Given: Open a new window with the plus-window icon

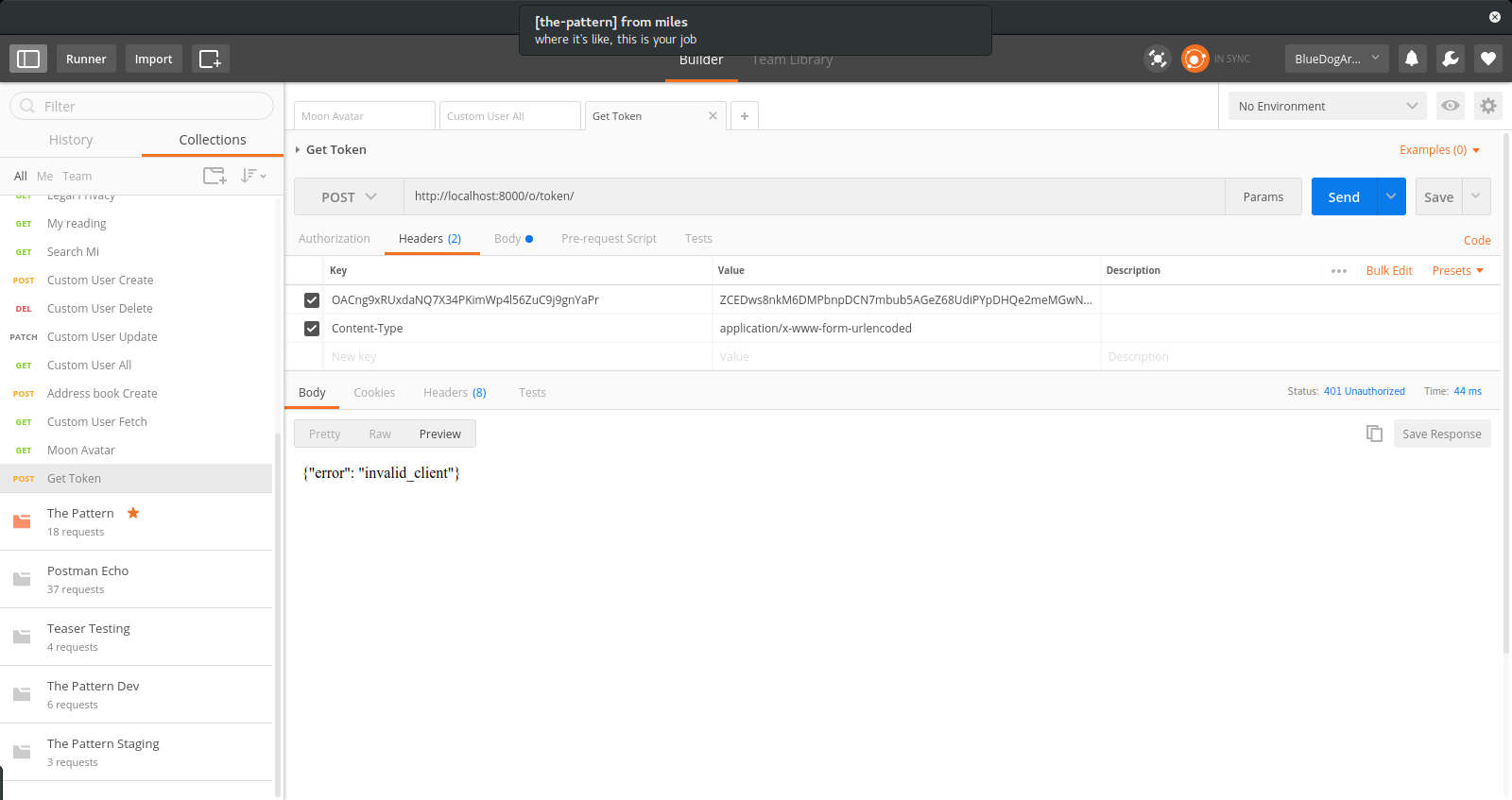Looking at the screenshot, I should click(210, 59).
